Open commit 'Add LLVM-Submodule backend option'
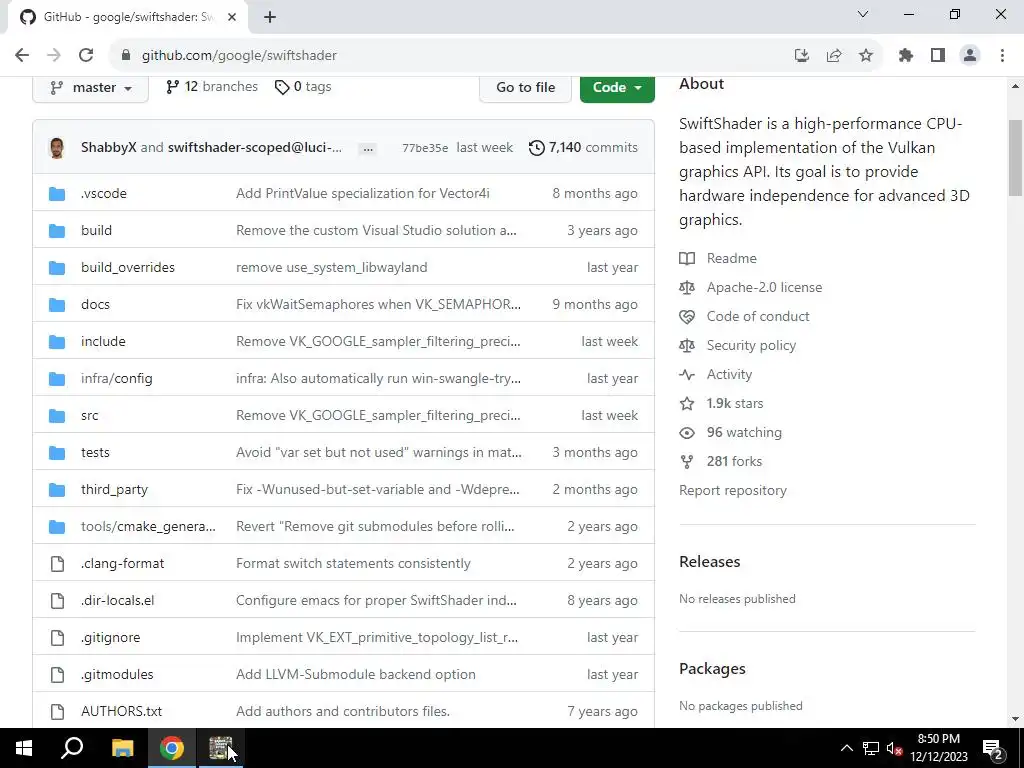 356,675
